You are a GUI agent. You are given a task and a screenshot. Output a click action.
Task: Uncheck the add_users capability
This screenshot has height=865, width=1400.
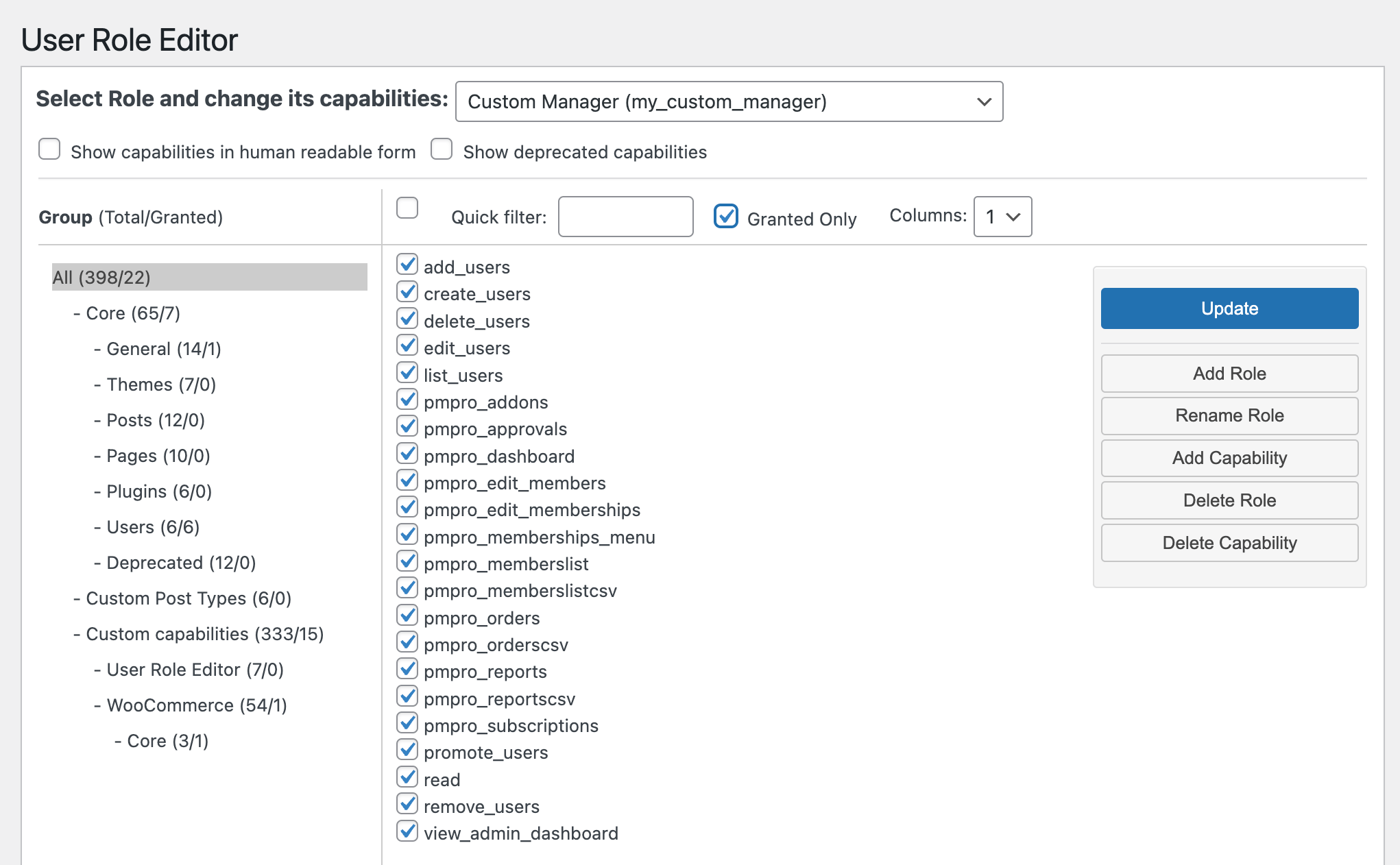pyautogui.click(x=407, y=264)
